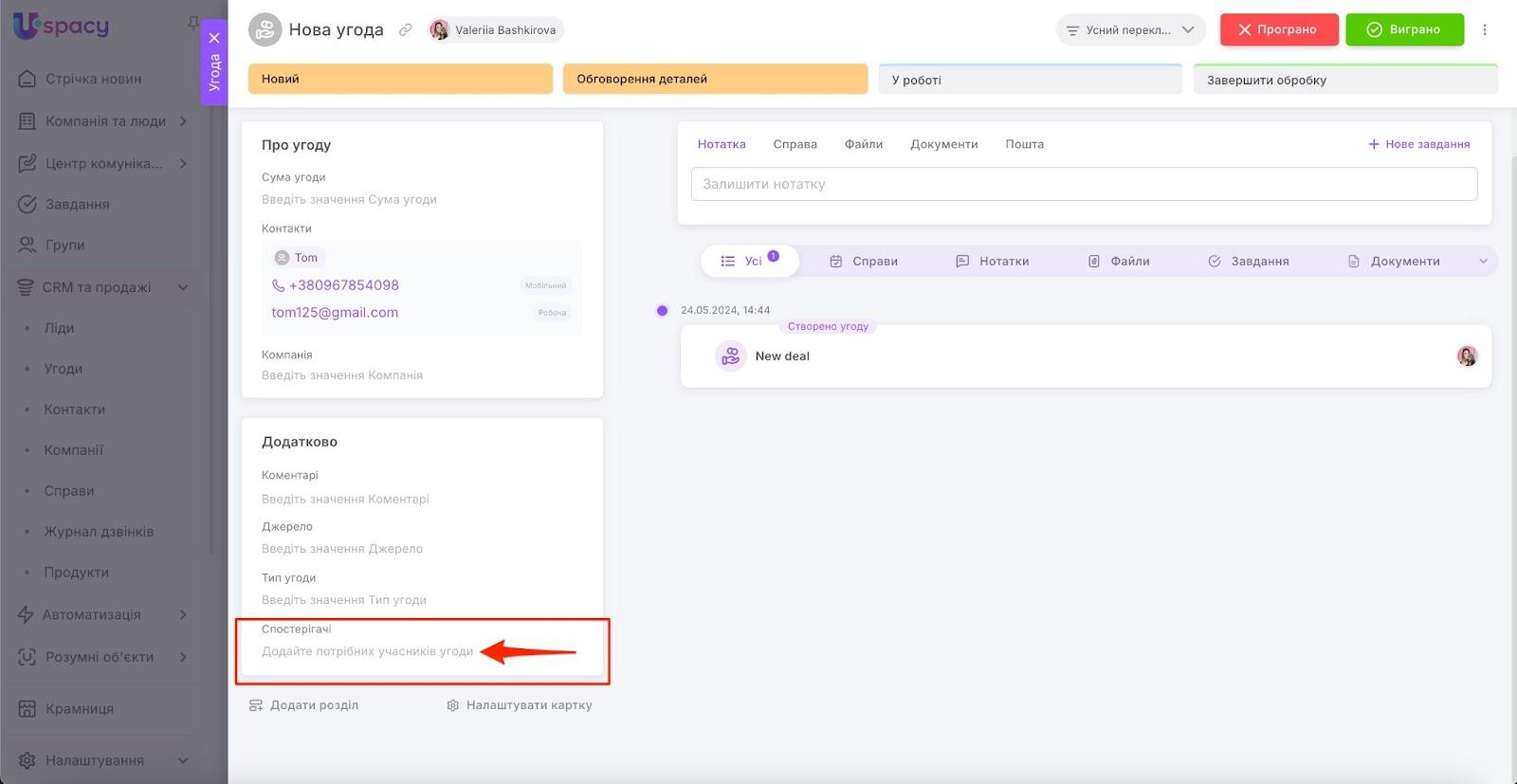Image resolution: width=1517 pixels, height=784 pixels.
Task: Select the У роботі pipeline stage
Action: click(1030, 81)
